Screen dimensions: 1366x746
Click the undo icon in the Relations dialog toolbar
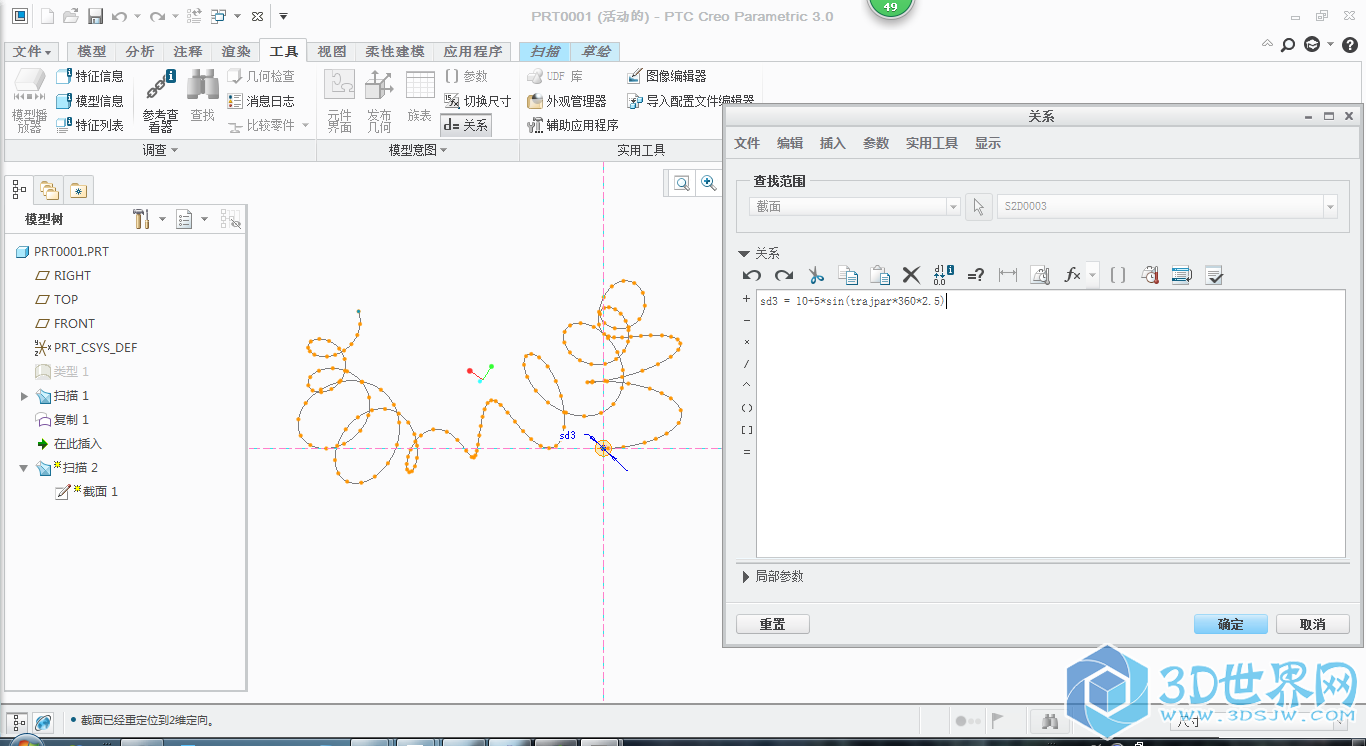click(752, 275)
